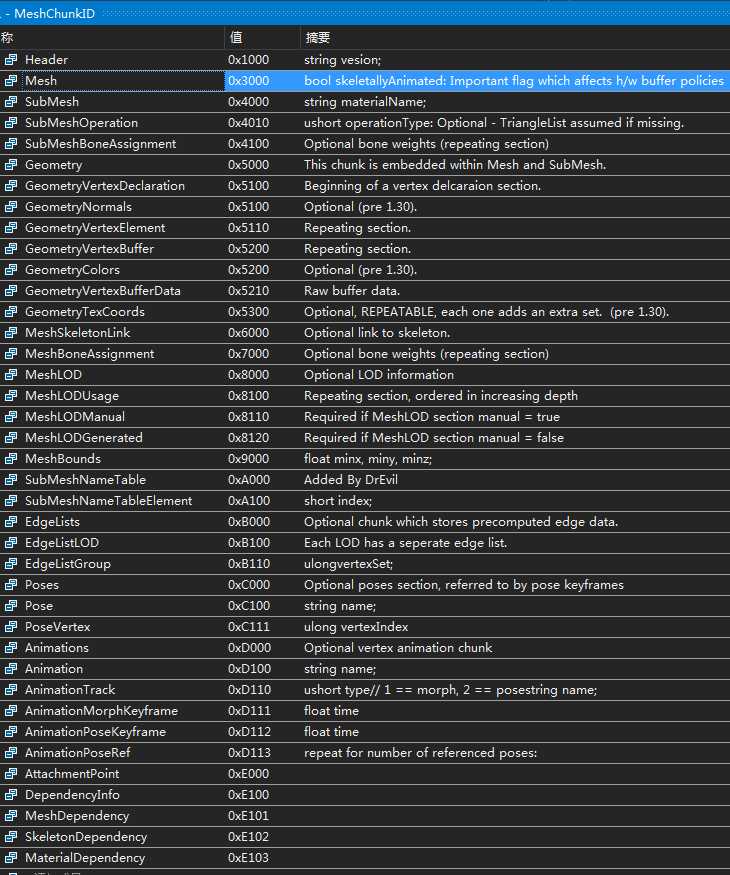The image size is (730, 875).
Task: Select the Pose member name
Action: click(x=39, y=606)
